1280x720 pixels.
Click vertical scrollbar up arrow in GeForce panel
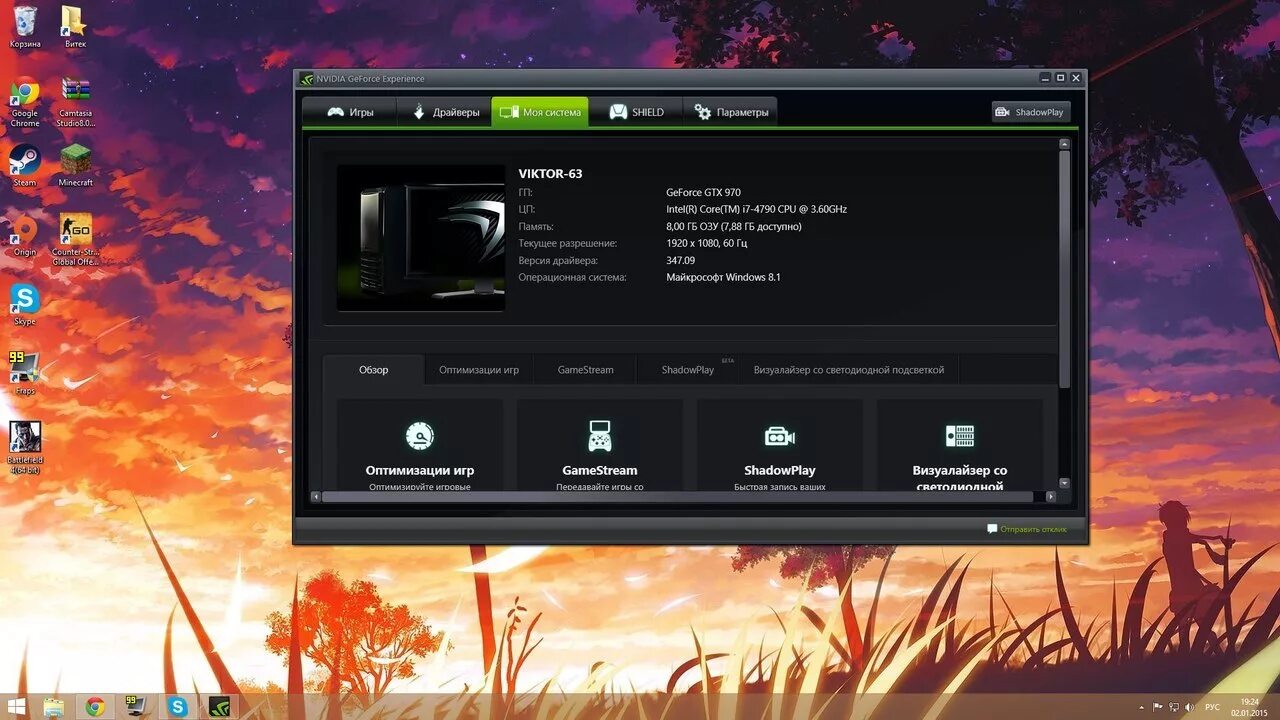click(1064, 144)
